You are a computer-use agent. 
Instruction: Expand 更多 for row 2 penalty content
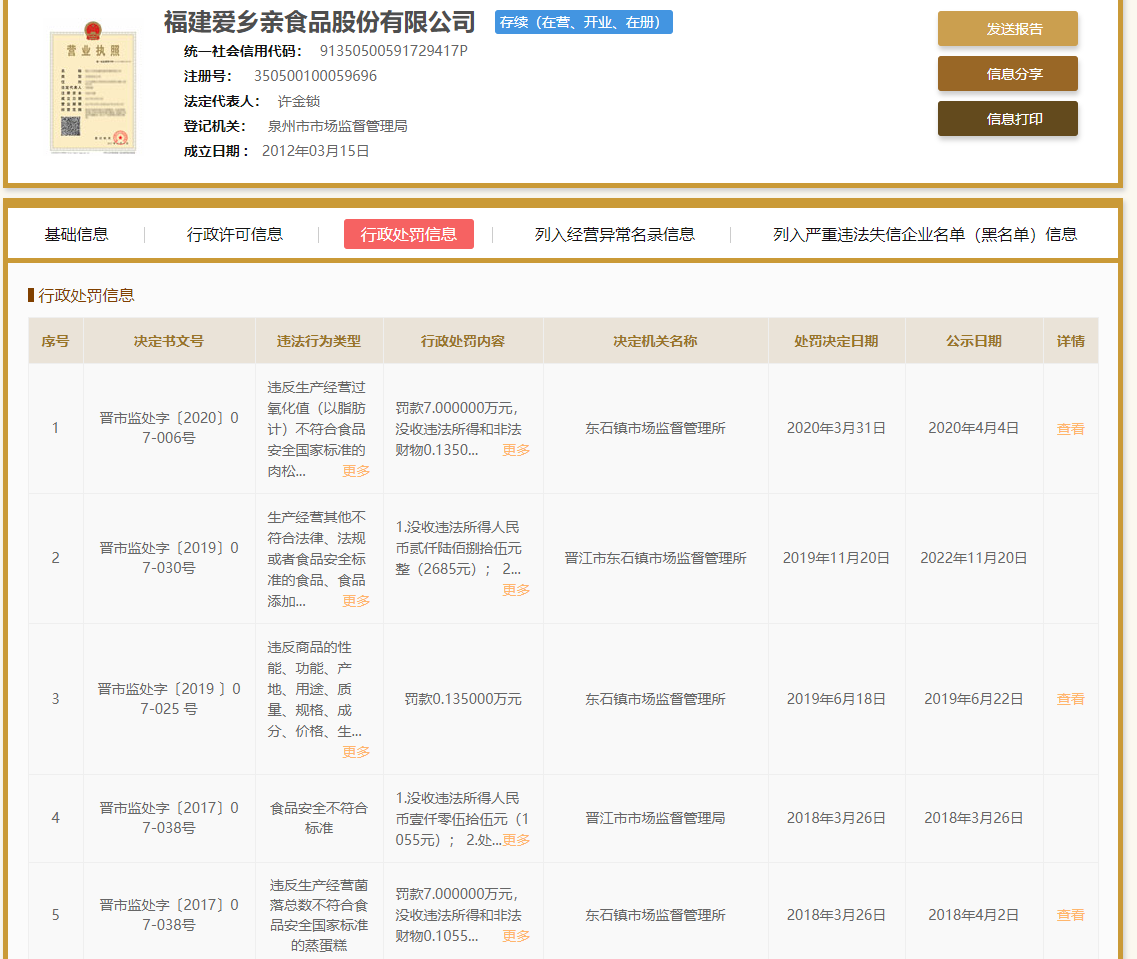click(x=516, y=590)
